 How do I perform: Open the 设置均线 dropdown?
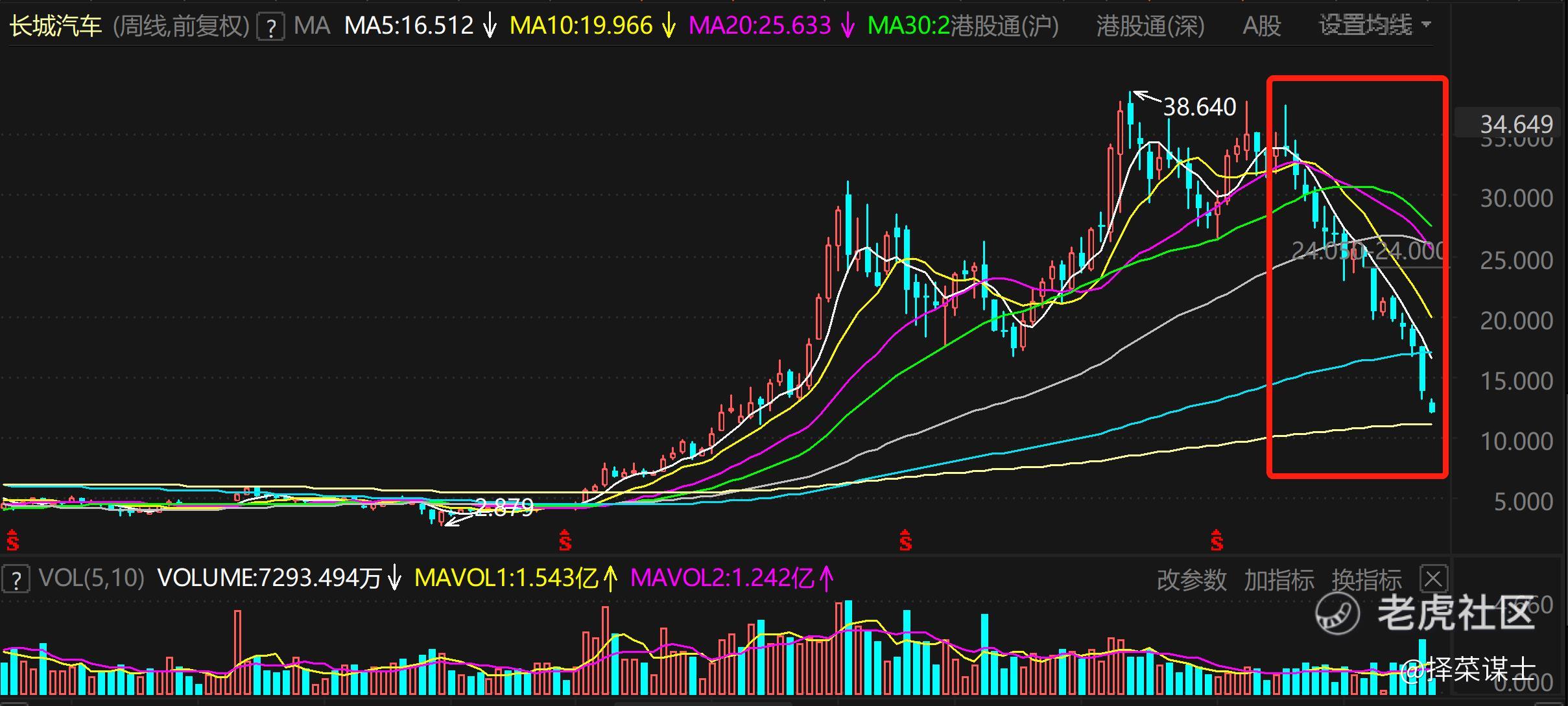pos(1374,25)
